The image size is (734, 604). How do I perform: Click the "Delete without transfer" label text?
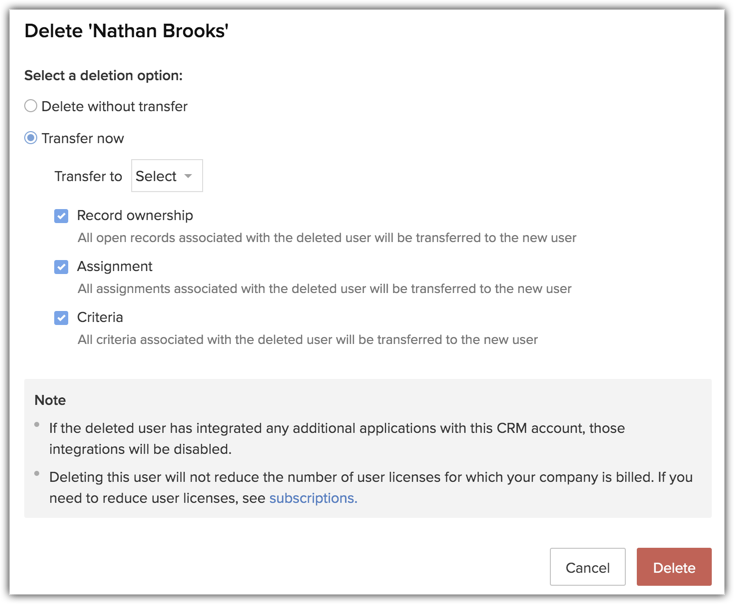pyautogui.click(x=114, y=106)
